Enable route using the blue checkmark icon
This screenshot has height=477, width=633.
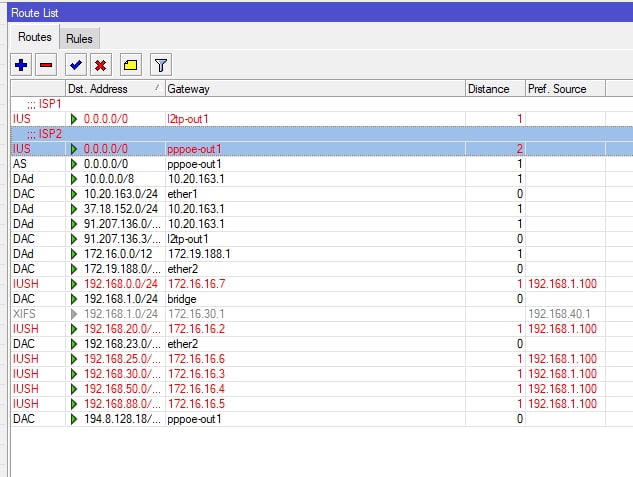(75, 65)
